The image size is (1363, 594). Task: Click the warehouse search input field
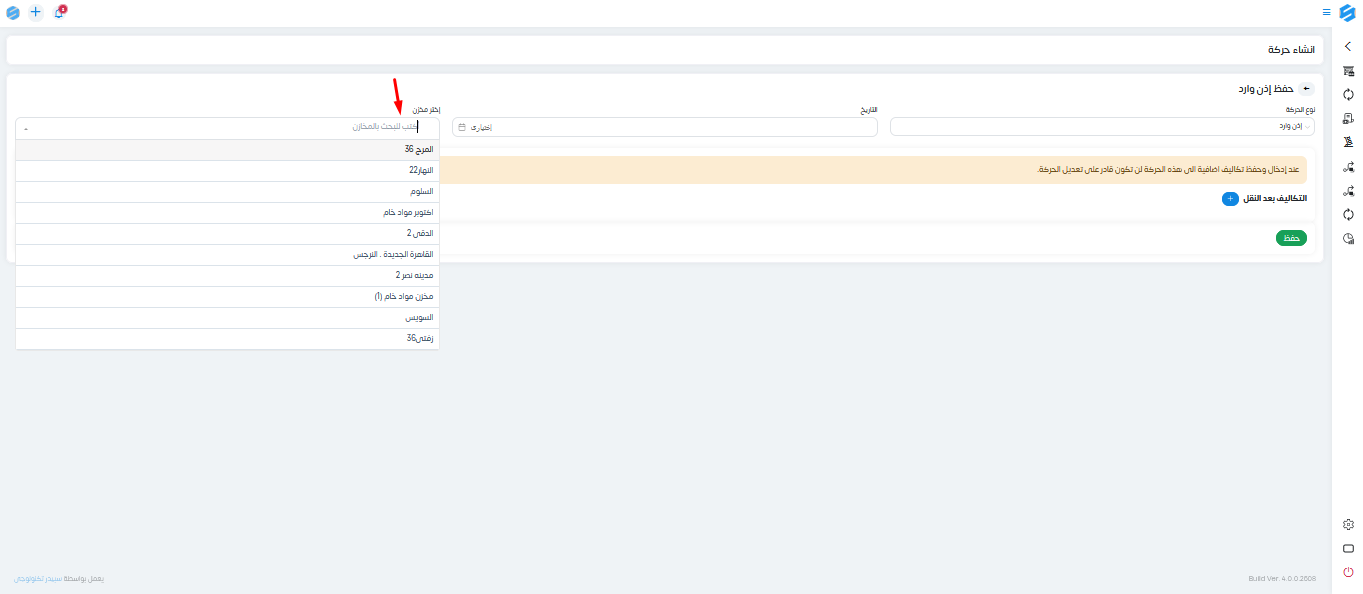[x=227, y=127]
